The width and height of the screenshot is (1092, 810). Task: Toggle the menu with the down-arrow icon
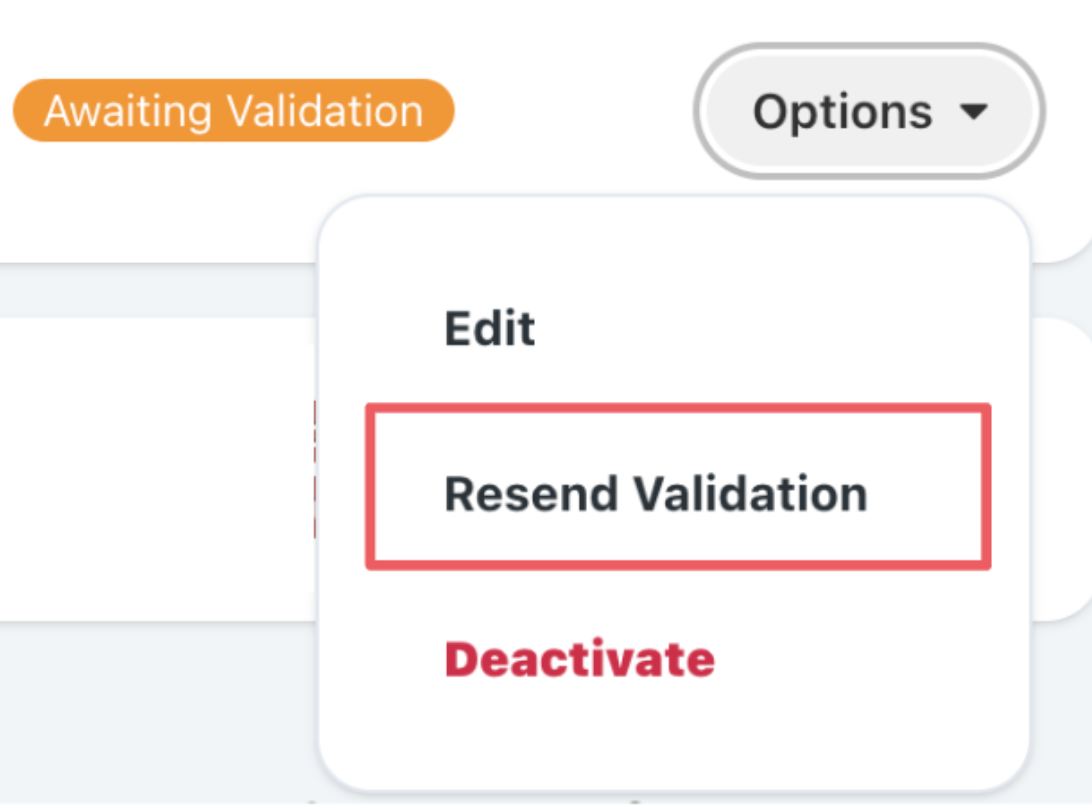point(973,112)
